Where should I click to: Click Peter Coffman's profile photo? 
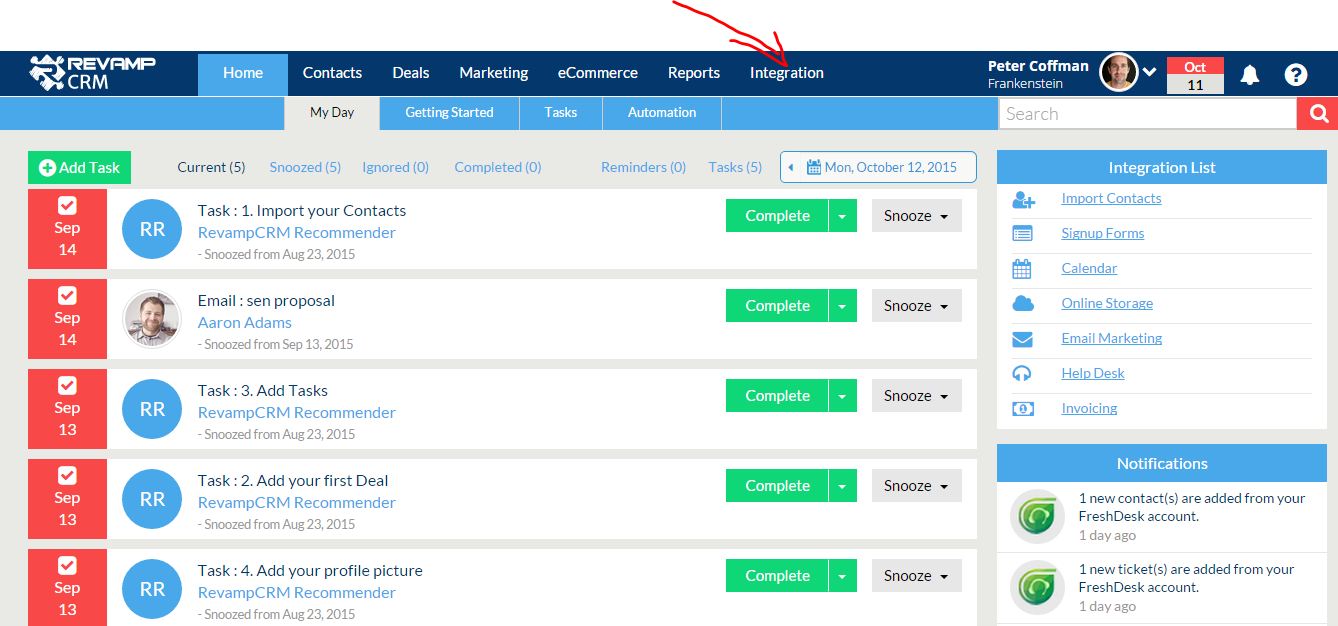tap(1118, 73)
